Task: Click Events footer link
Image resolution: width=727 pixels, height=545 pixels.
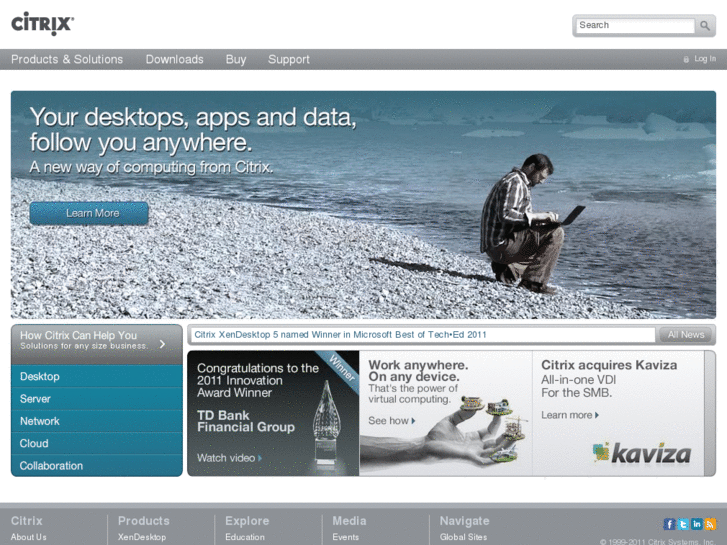Action: [345, 537]
